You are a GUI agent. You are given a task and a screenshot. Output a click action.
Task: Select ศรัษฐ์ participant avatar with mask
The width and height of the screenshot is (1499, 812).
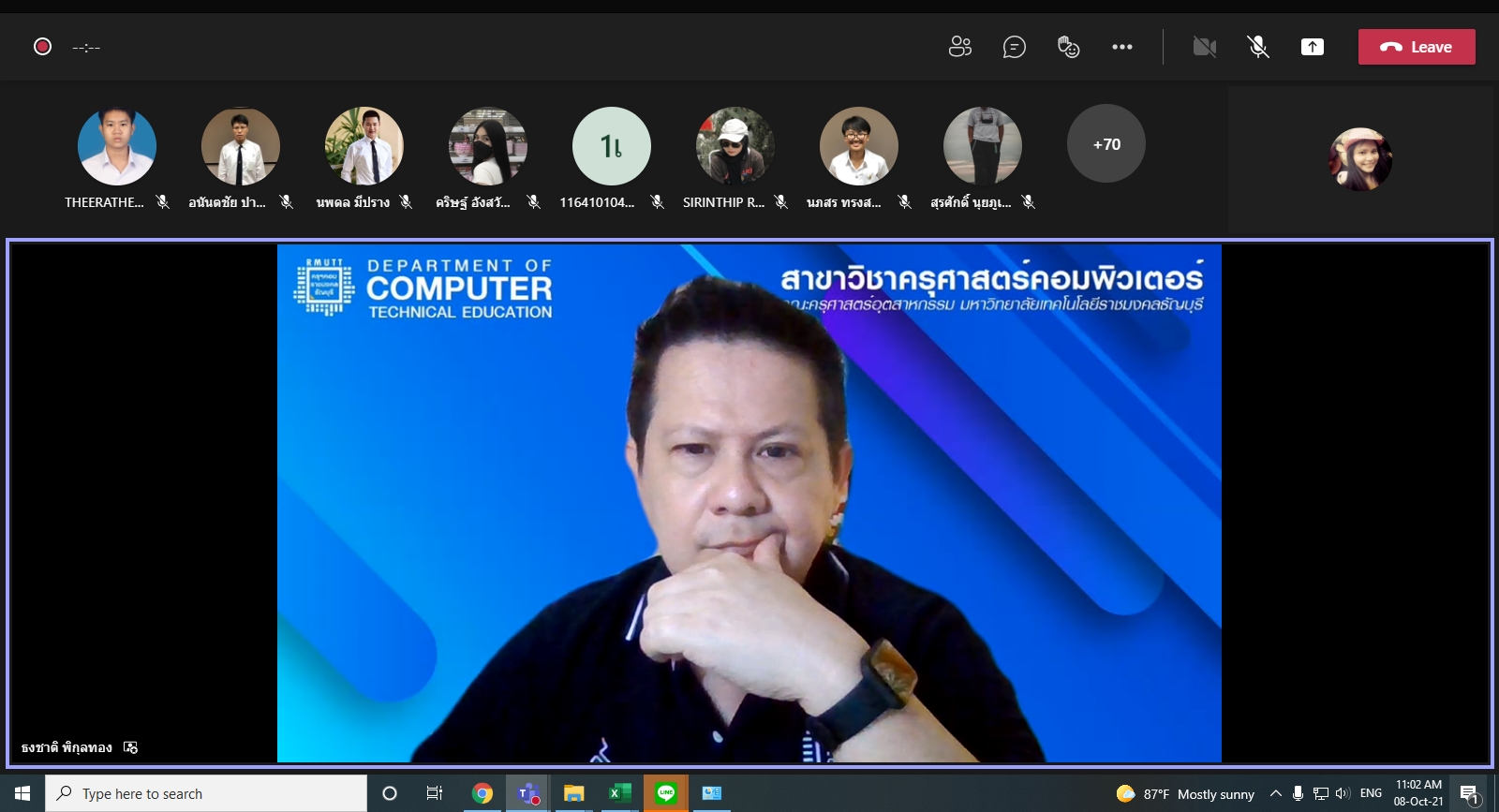(488, 146)
